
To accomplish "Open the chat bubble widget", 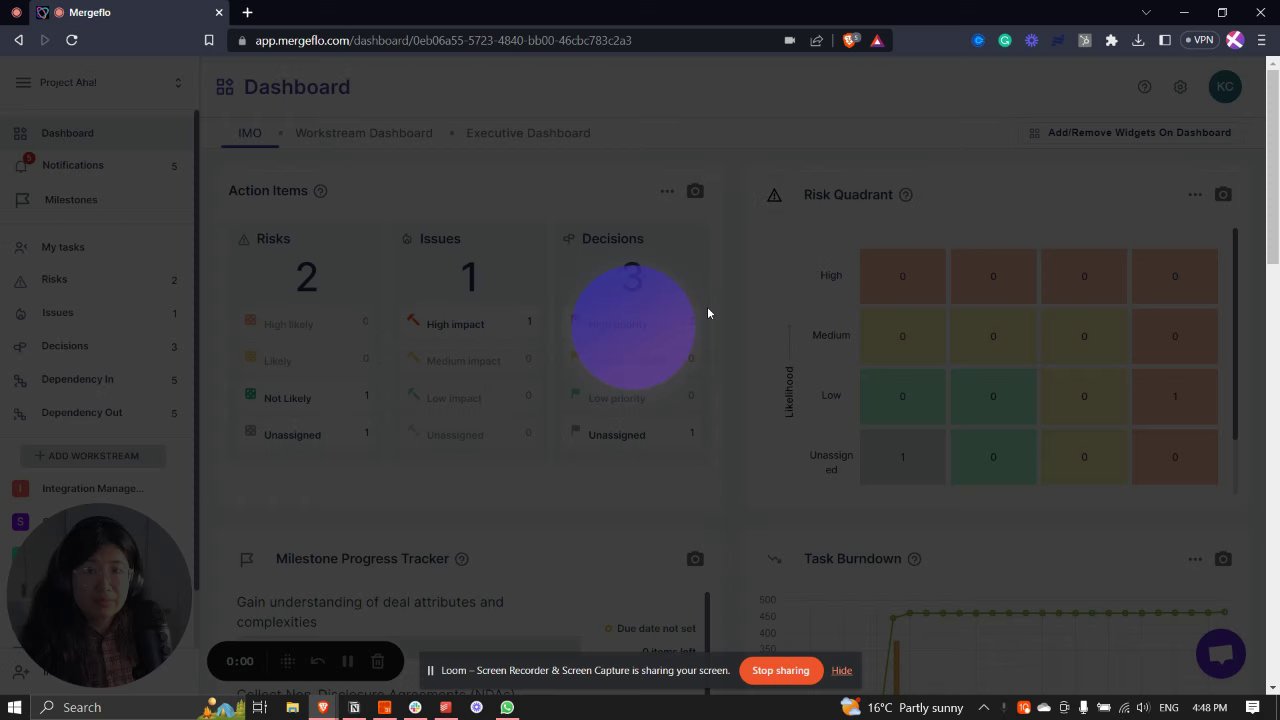I will (1221, 654).
